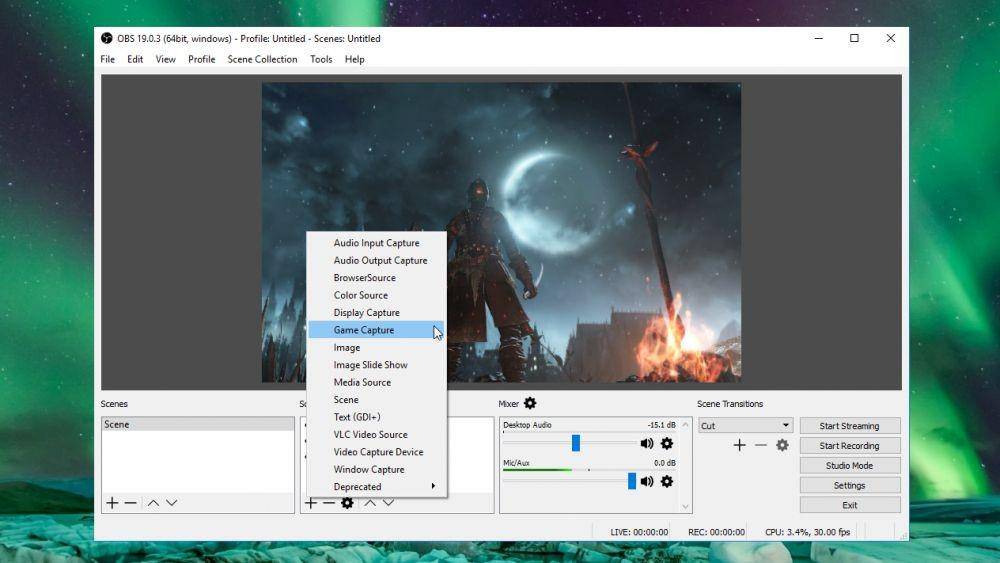Viewport: 1000px width, 563px height.
Task: Add a scene transition with plus icon
Action: 739,445
